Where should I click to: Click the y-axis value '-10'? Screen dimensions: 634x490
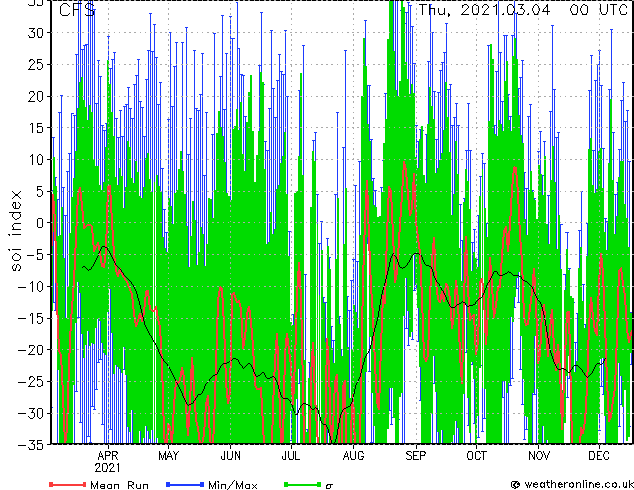tap(32, 286)
